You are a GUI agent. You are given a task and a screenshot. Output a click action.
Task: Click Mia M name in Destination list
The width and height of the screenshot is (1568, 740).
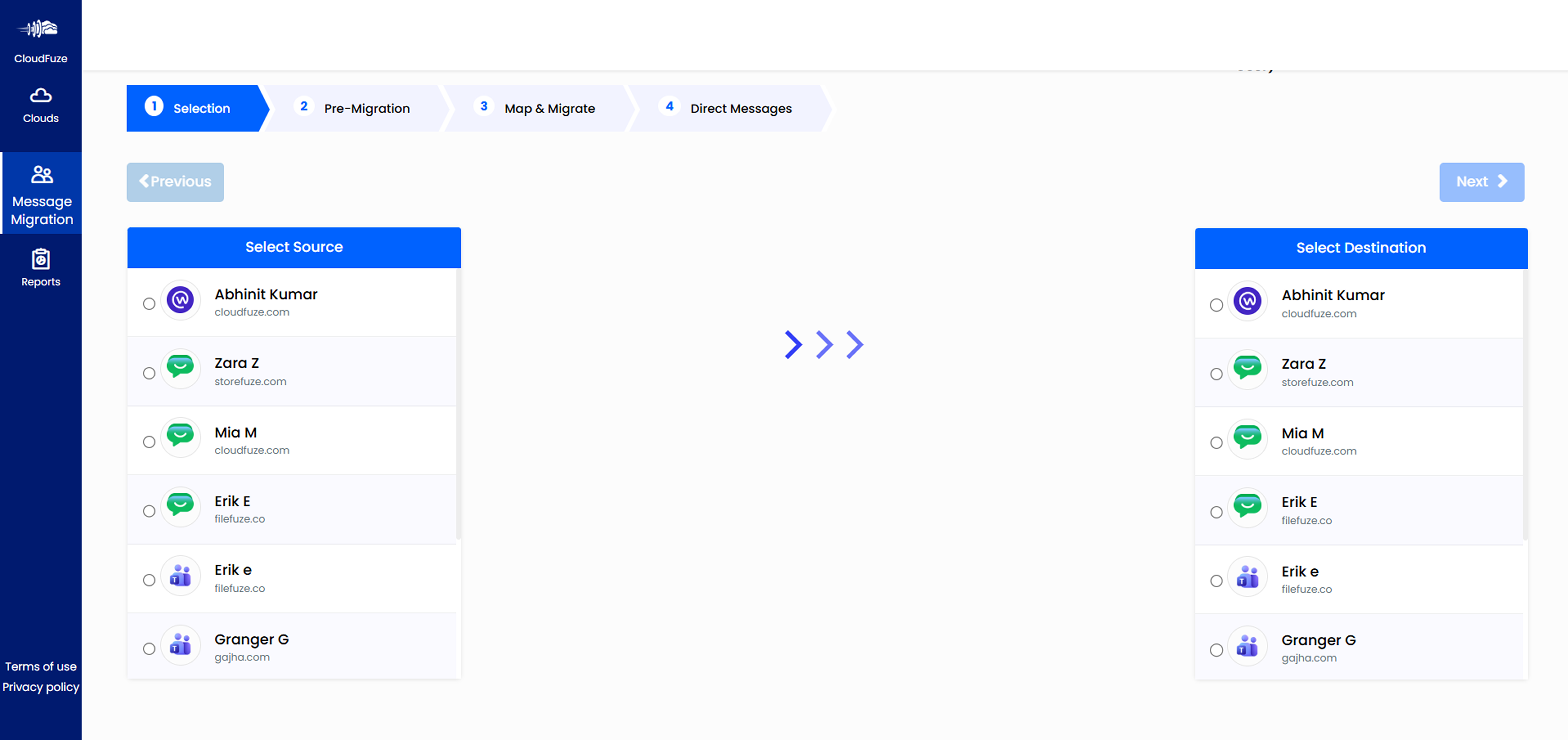pyautogui.click(x=1303, y=433)
